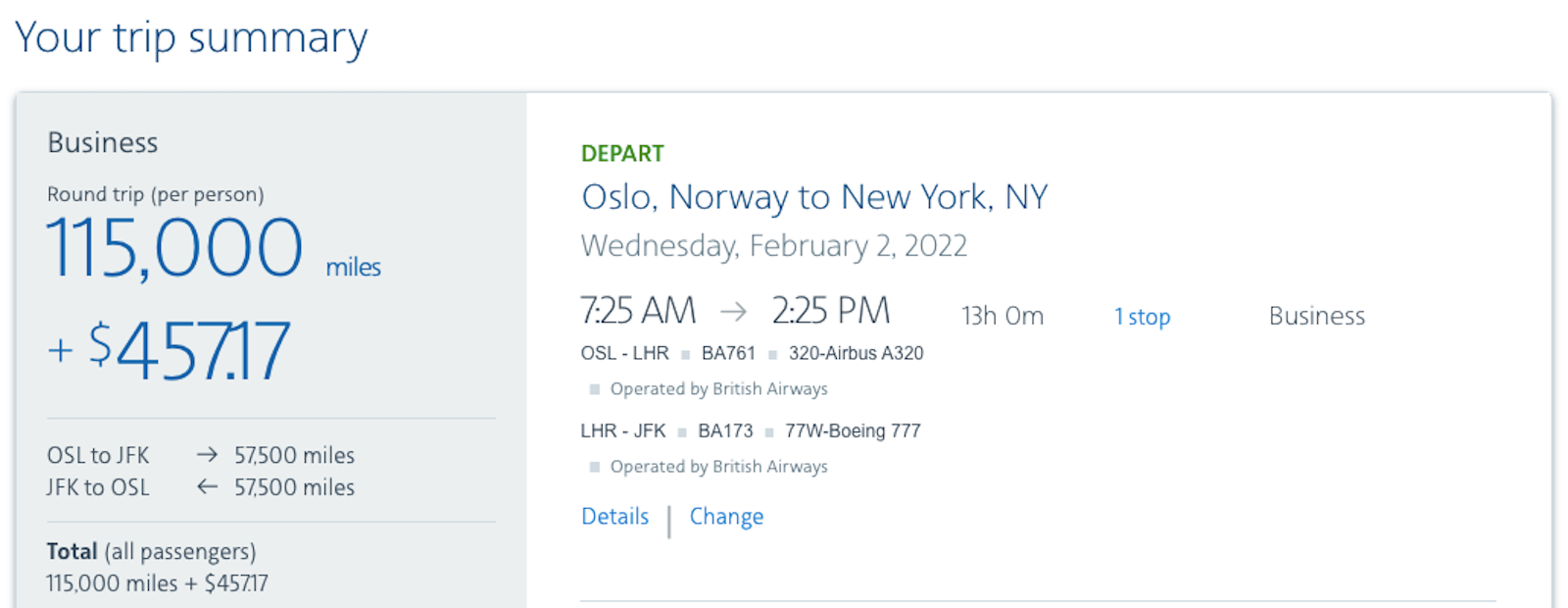
Task: Click the Total all passengers line
Action: (151, 551)
